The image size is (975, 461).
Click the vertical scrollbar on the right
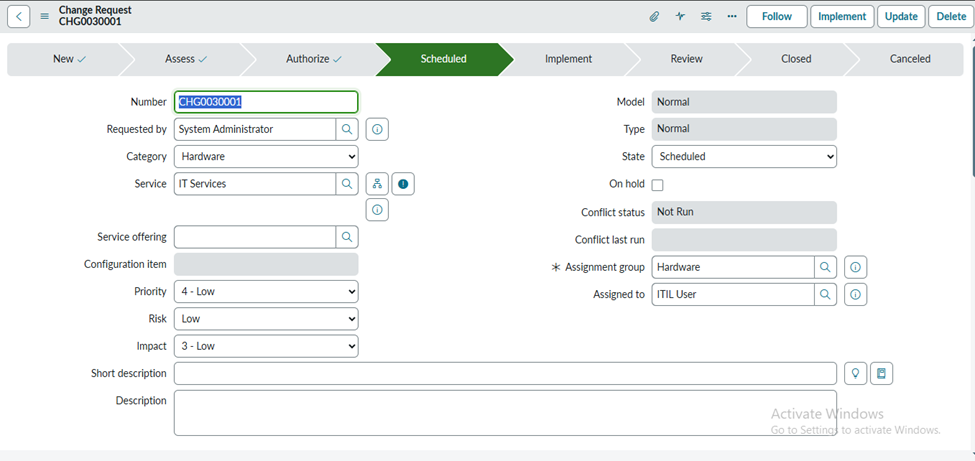point(969,100)
